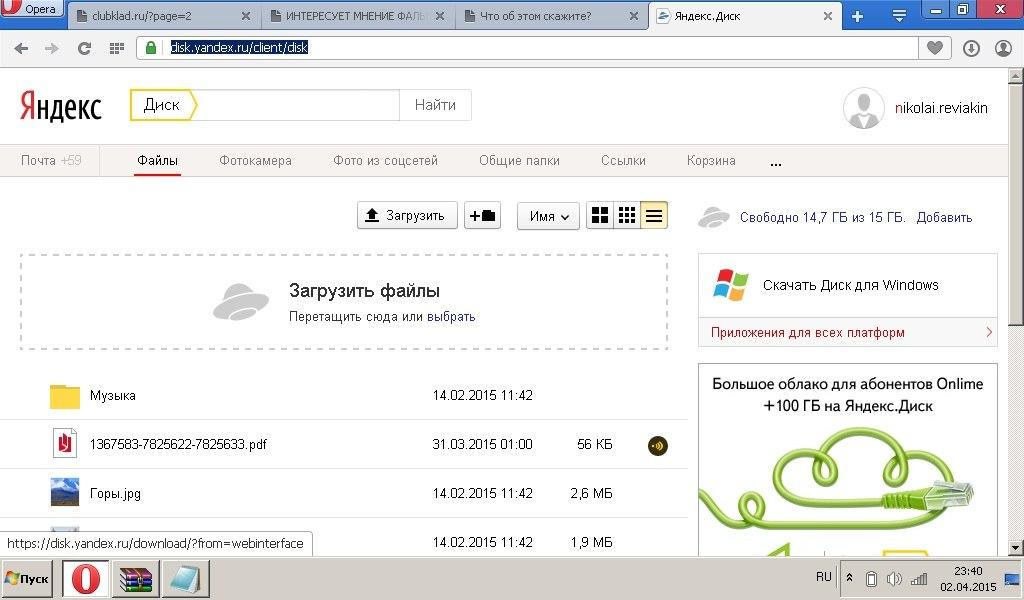1024x600 pixels.
Task: Select the Горы.jpg file name
Action: point(115,494)
